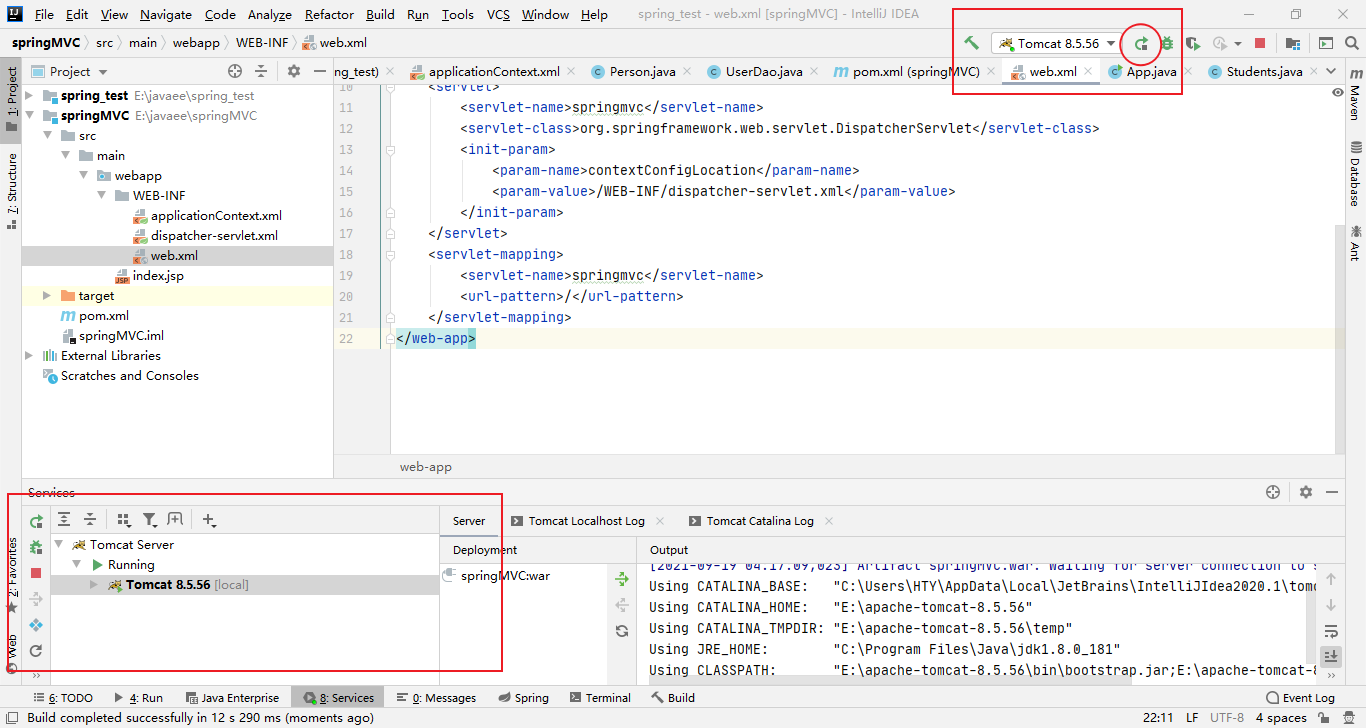Click UTF-8 encoding in status bar

coord(1226,717)
